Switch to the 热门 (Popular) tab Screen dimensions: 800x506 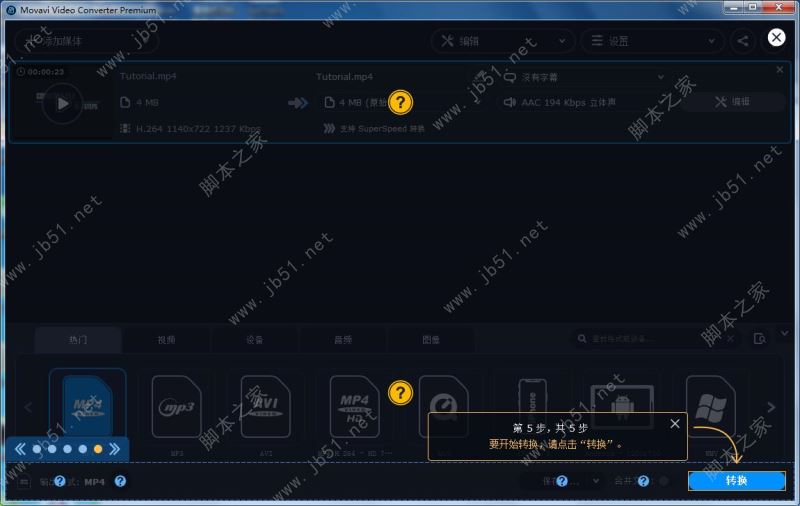click(78, 340)
